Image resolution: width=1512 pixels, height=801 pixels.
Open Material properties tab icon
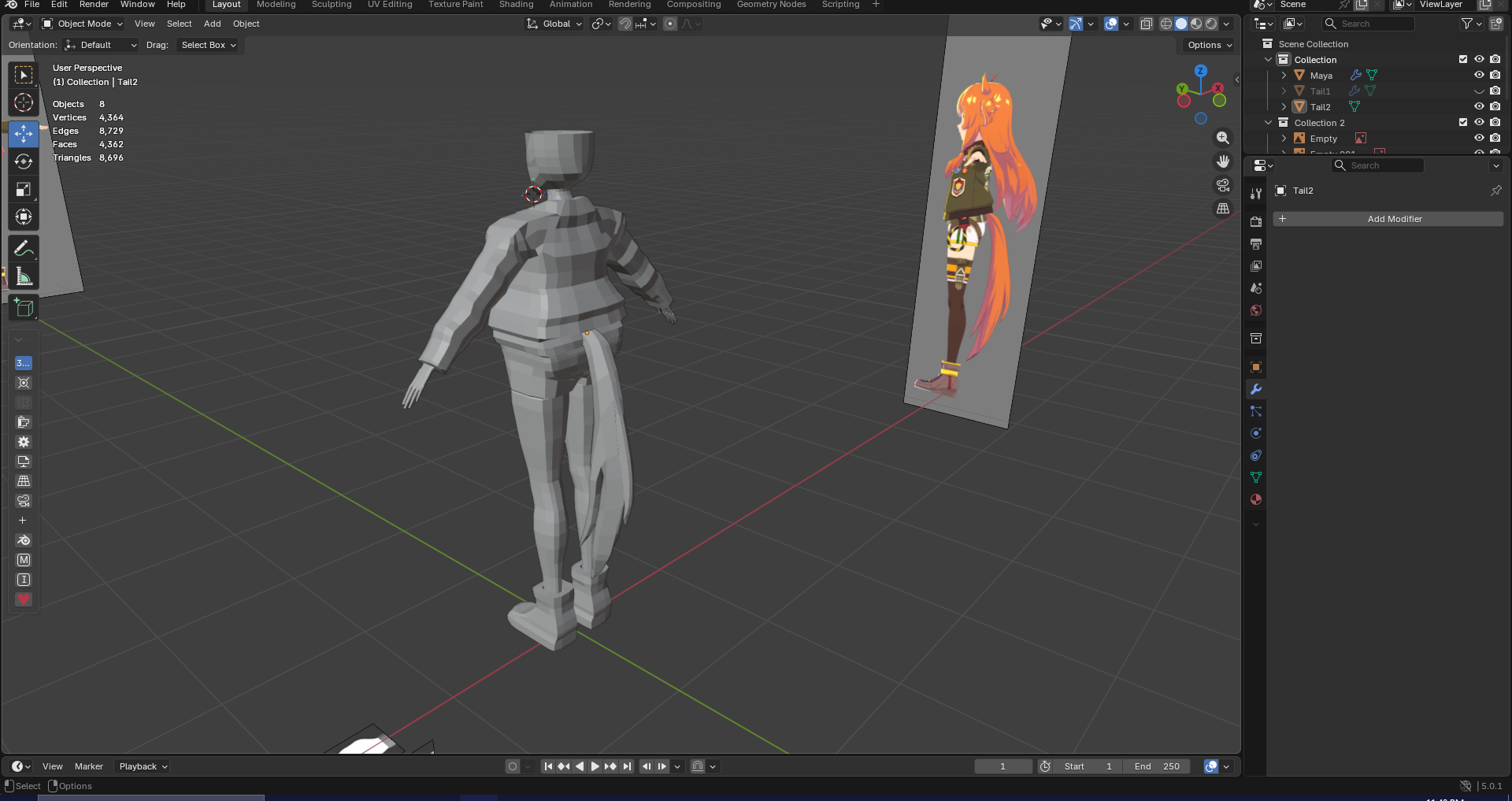pos(1256,499)
